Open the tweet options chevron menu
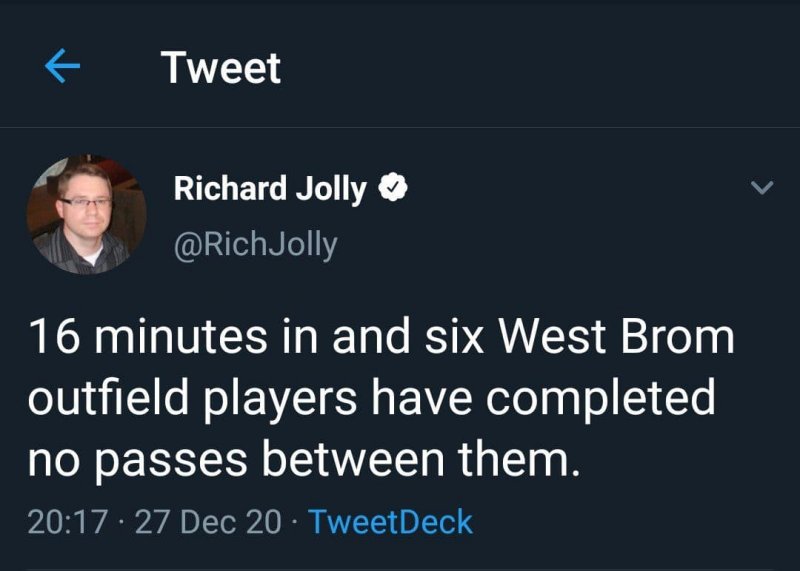Viewport: 800px width, 571px height. 762,188
